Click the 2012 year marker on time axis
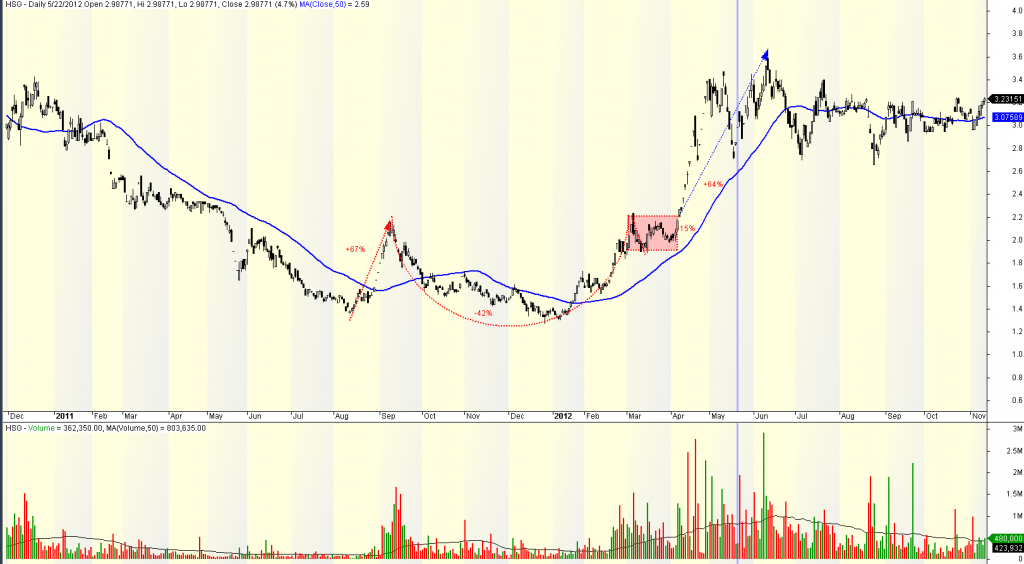The image size is (1024, 564). tap(563, 415)
